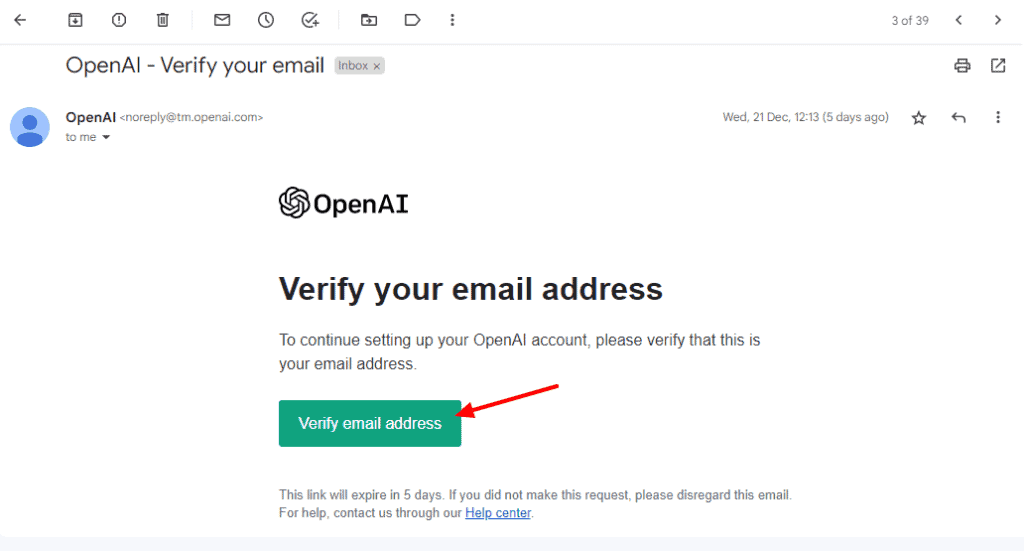The width and height of the screenshot is (1024, 551).
Task: Open the Move to folder icon
Action: pyautogui.click(x=369, y=20)
